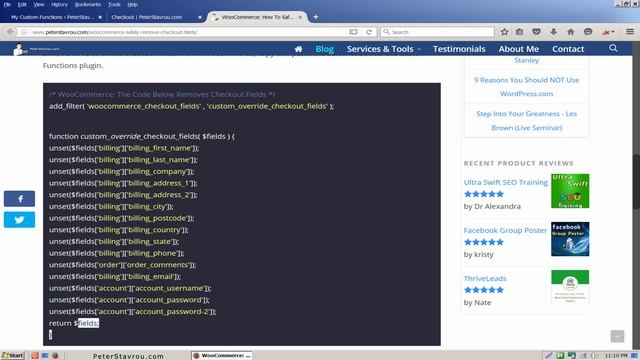This screenshot has height=360, width=640.
Task: Open the Edit menu
Action: (22, 4)
